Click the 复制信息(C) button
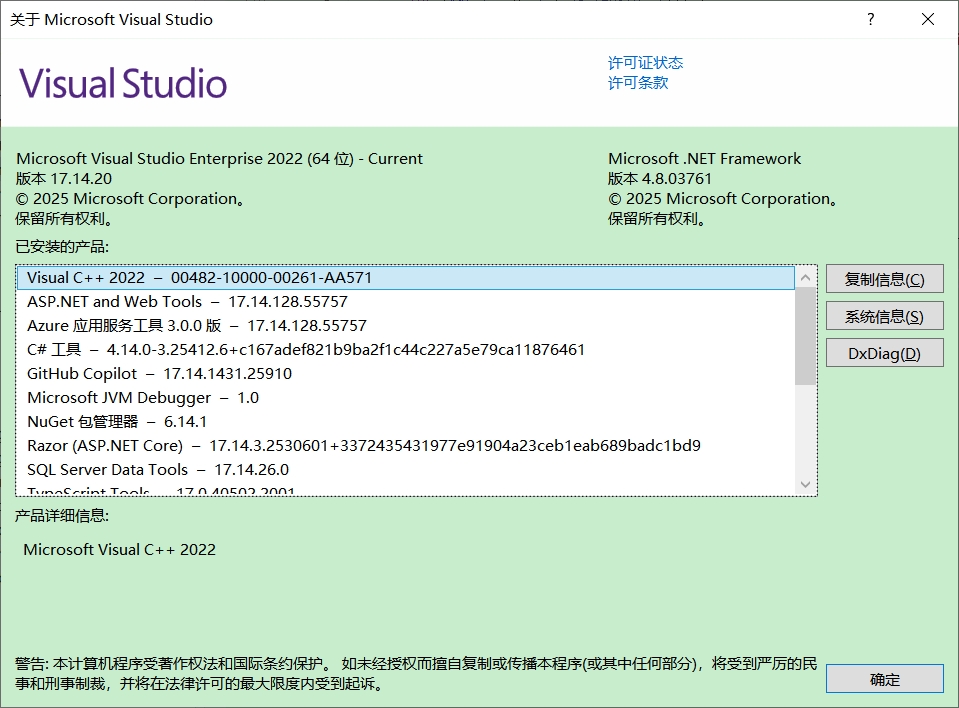Image resolution: width=959 pixels, height=708 pixels. coord(884,279)
